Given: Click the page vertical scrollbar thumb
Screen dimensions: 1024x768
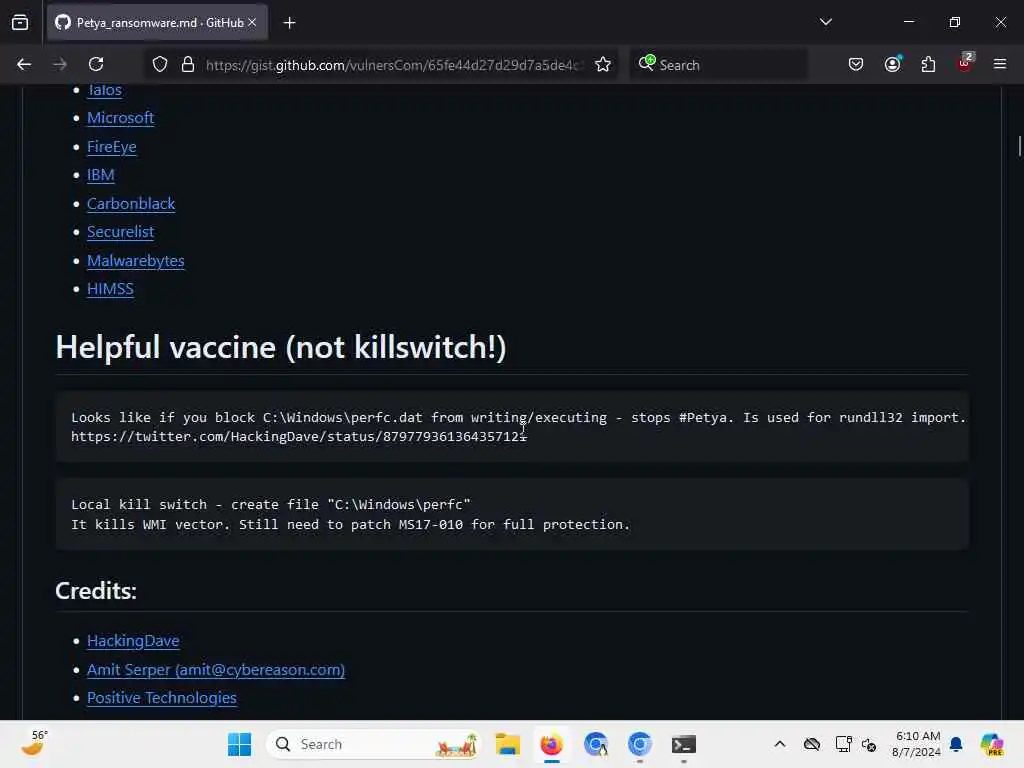Looking at the screenshot, I should click(x=1019, y=146).
